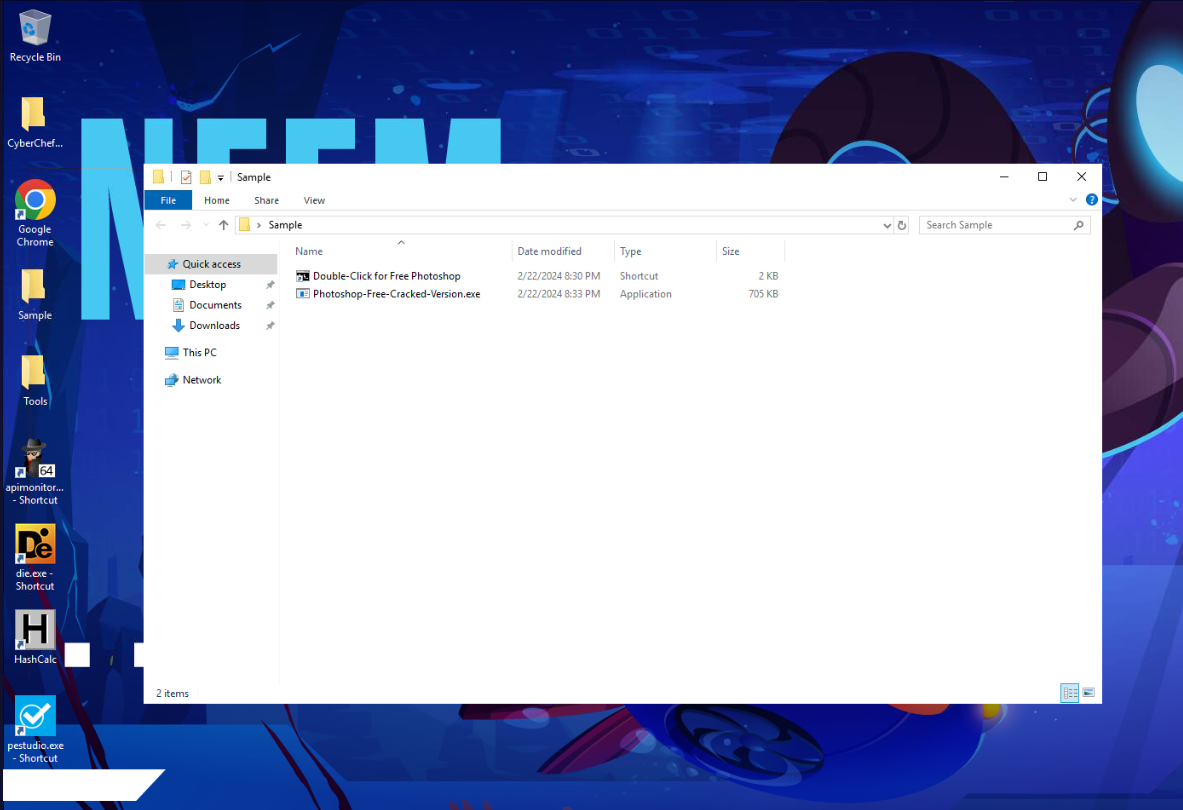Click the 2/22/2024 8:30 PM date cell
1183x810 pixels.
coord(559,276)
